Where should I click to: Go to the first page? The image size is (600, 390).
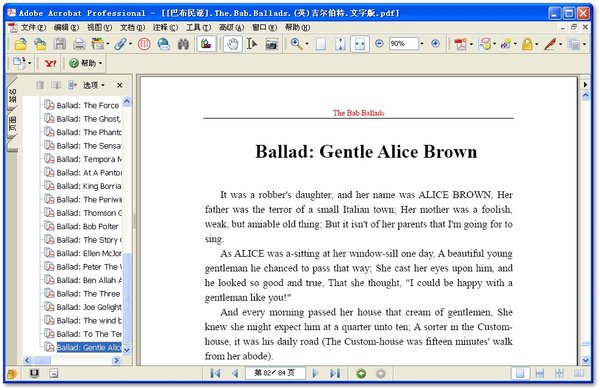[x=215, y=373]
